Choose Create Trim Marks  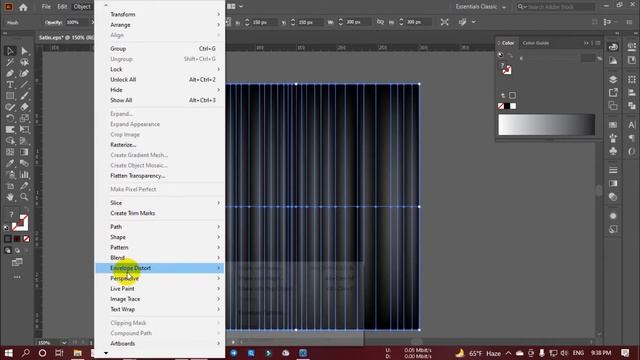point(160,213)
